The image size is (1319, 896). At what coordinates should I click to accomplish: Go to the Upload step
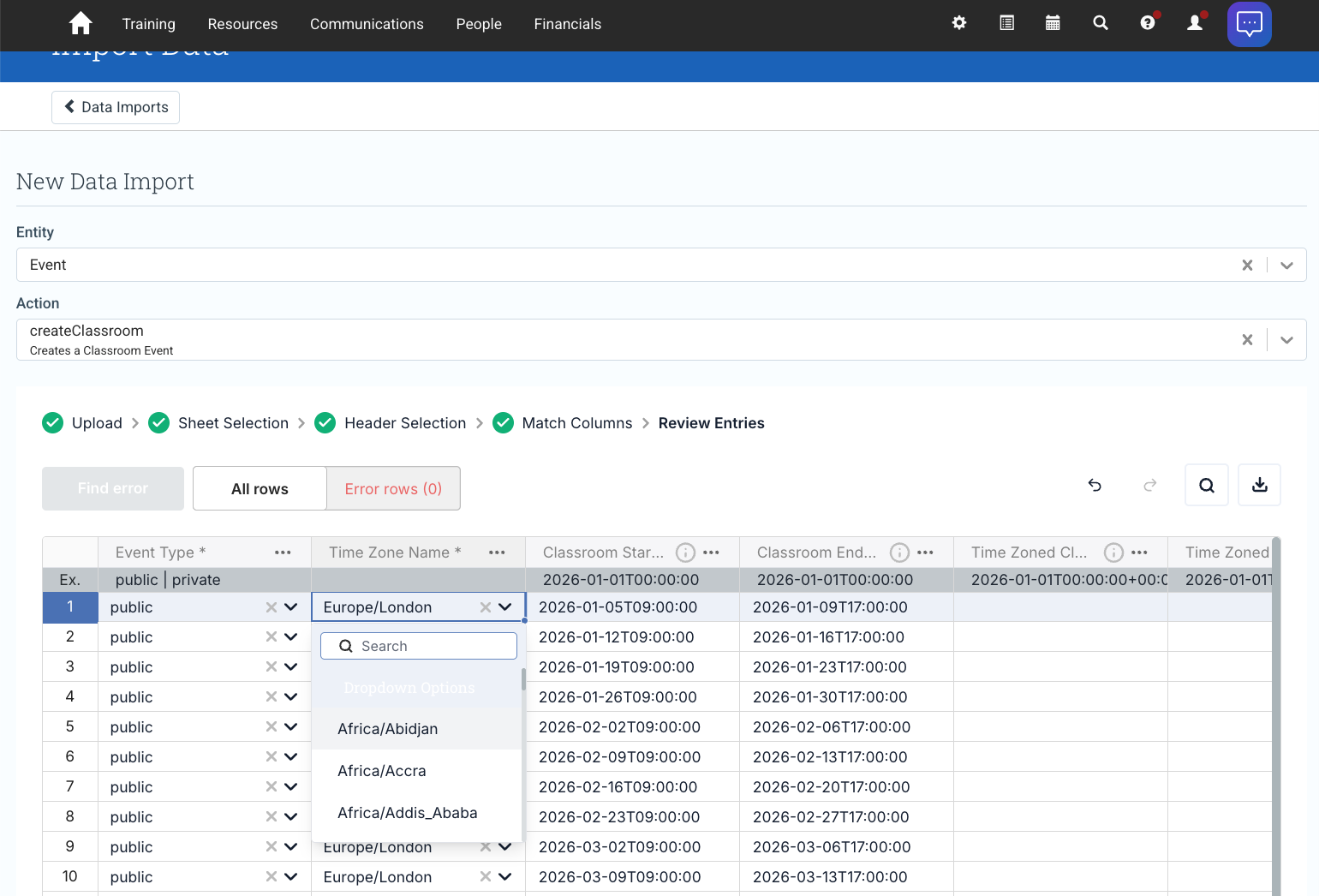[82, 423]
